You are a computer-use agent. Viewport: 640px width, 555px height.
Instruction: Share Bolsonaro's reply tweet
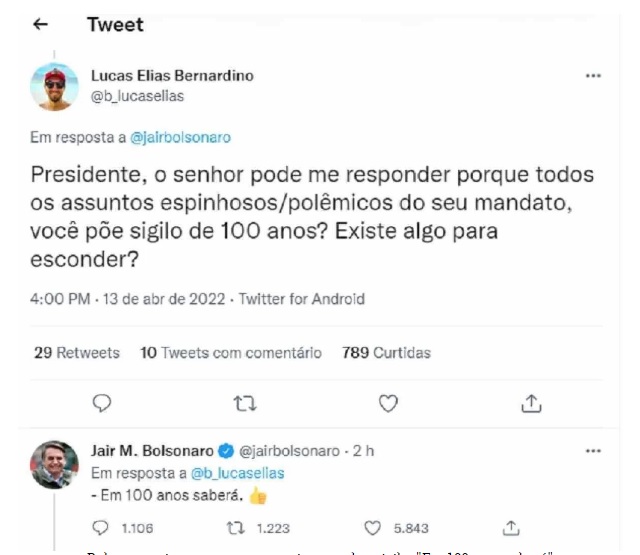(511, 527)
